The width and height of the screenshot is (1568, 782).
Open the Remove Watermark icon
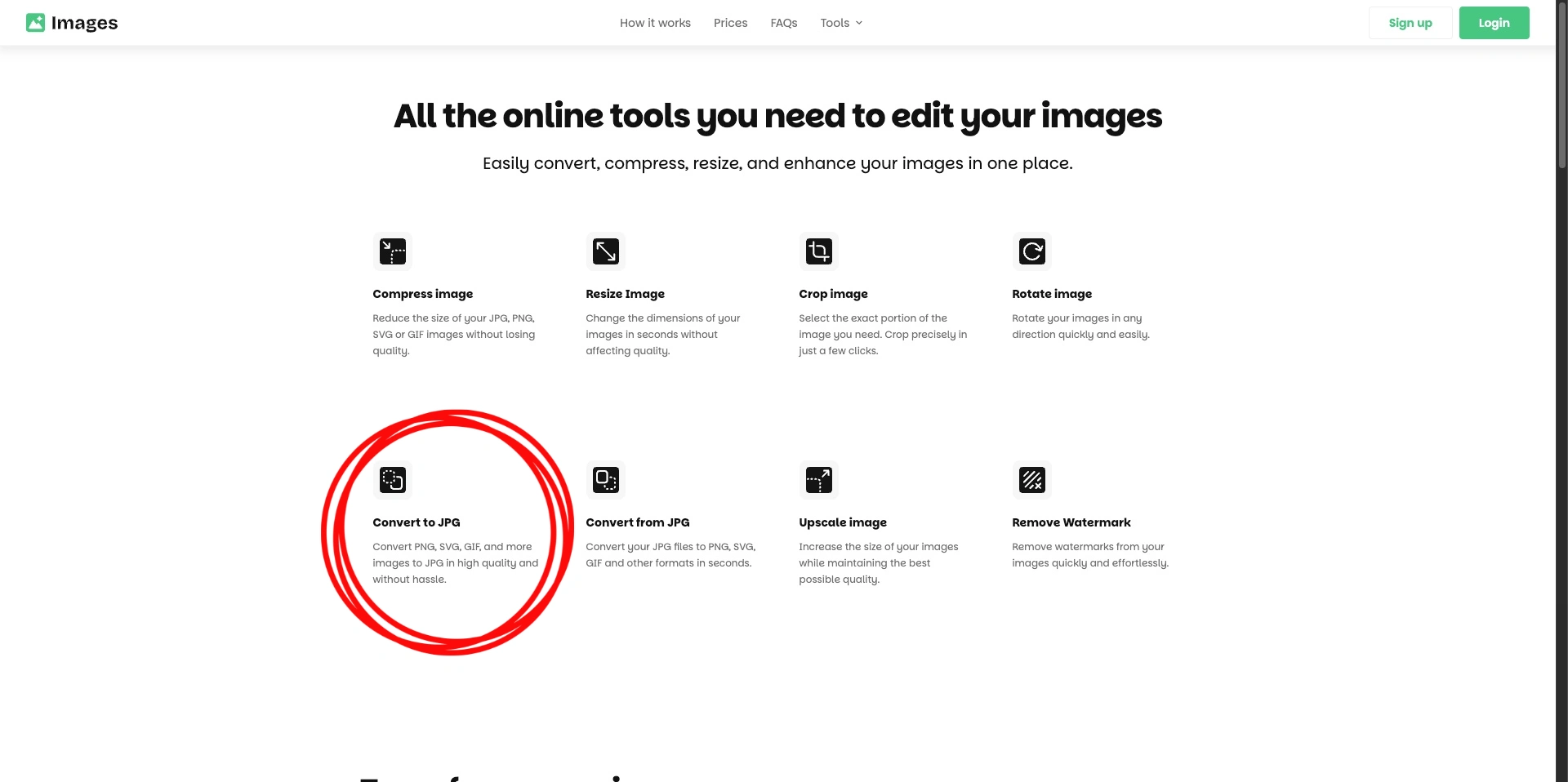point(1031,480)
